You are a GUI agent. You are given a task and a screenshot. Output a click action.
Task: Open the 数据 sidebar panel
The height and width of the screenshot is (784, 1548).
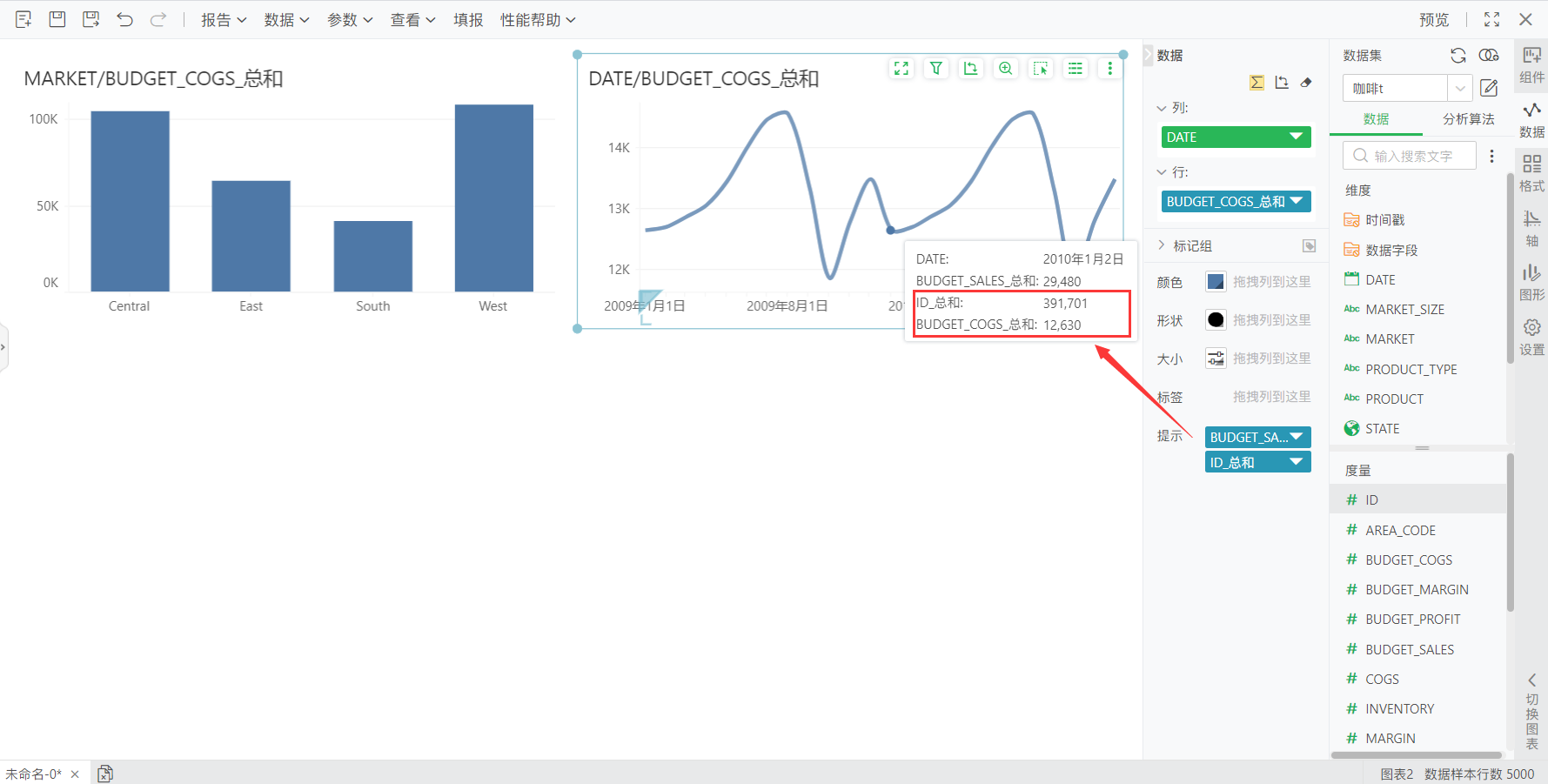tap(1531, 120)
